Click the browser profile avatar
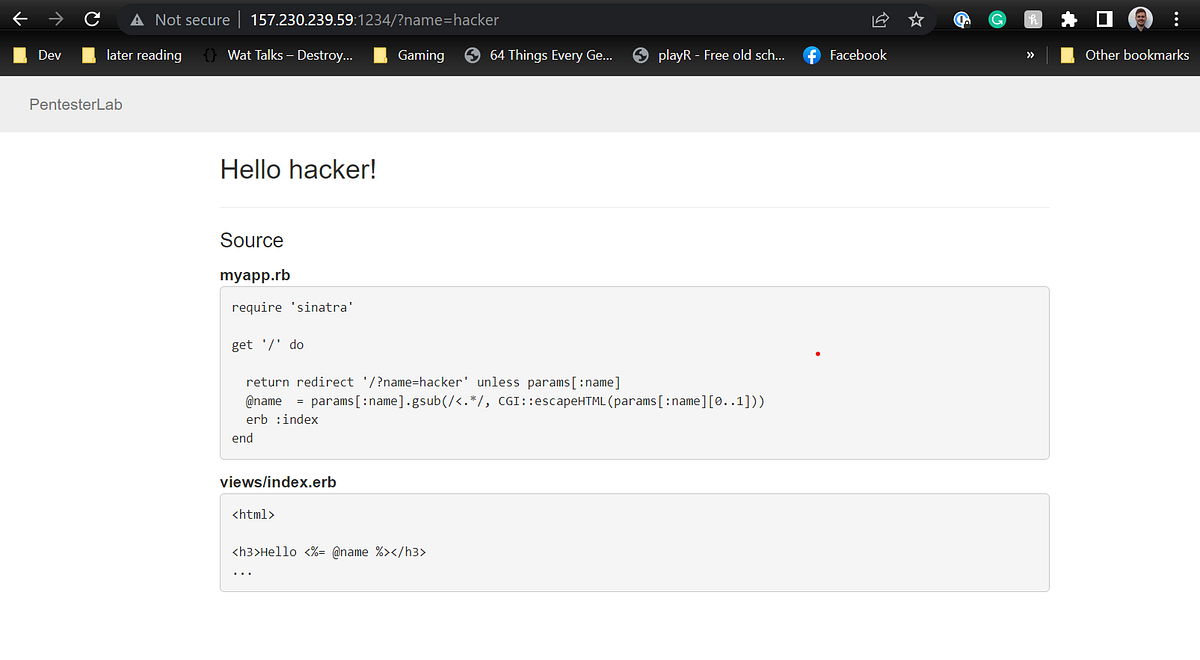 tap(1141, 18)
